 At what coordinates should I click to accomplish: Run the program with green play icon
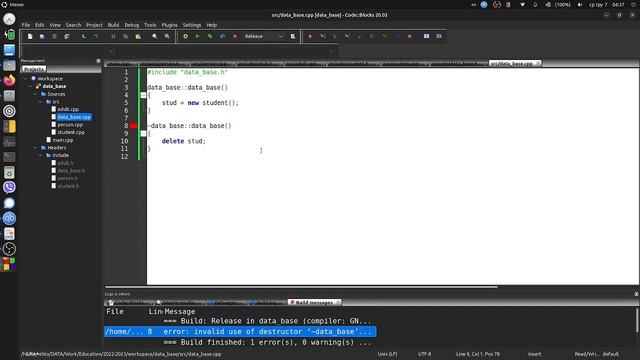(198, 36)
